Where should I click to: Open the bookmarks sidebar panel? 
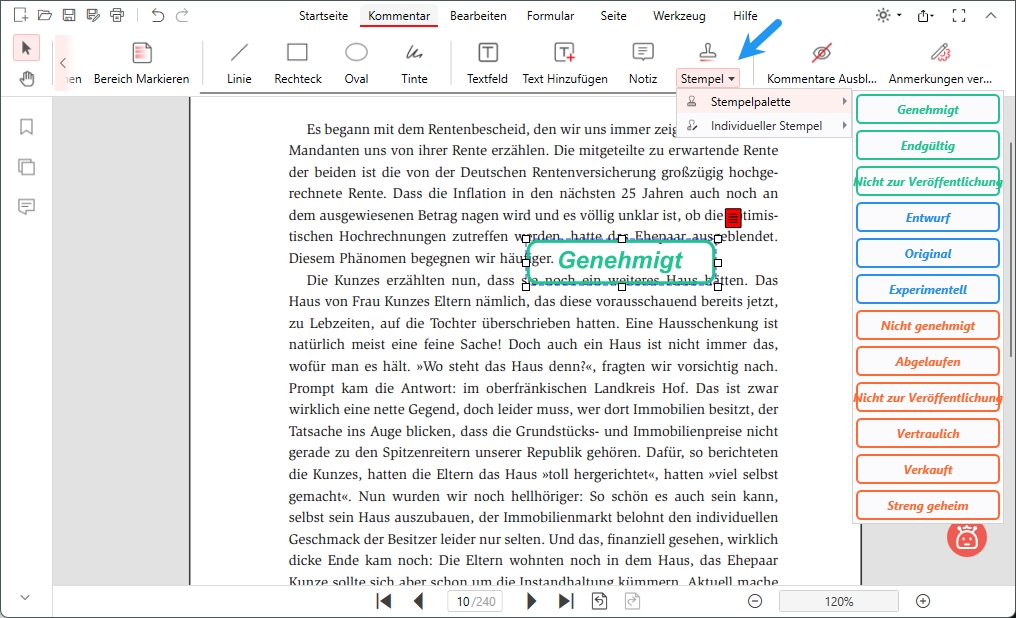(x=27, y=126)
